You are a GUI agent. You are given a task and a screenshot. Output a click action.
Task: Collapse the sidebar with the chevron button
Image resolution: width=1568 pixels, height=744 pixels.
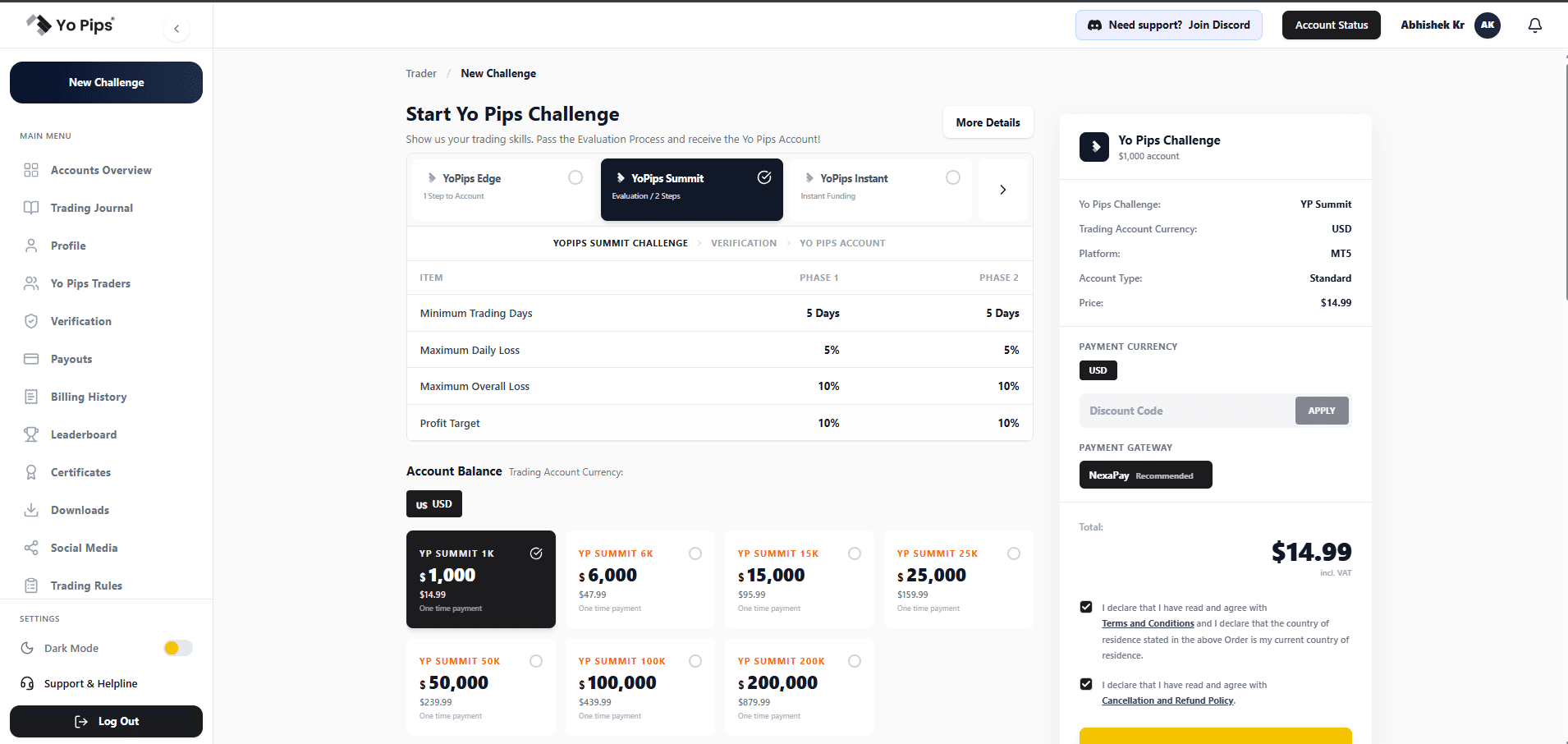pos(177,29)
